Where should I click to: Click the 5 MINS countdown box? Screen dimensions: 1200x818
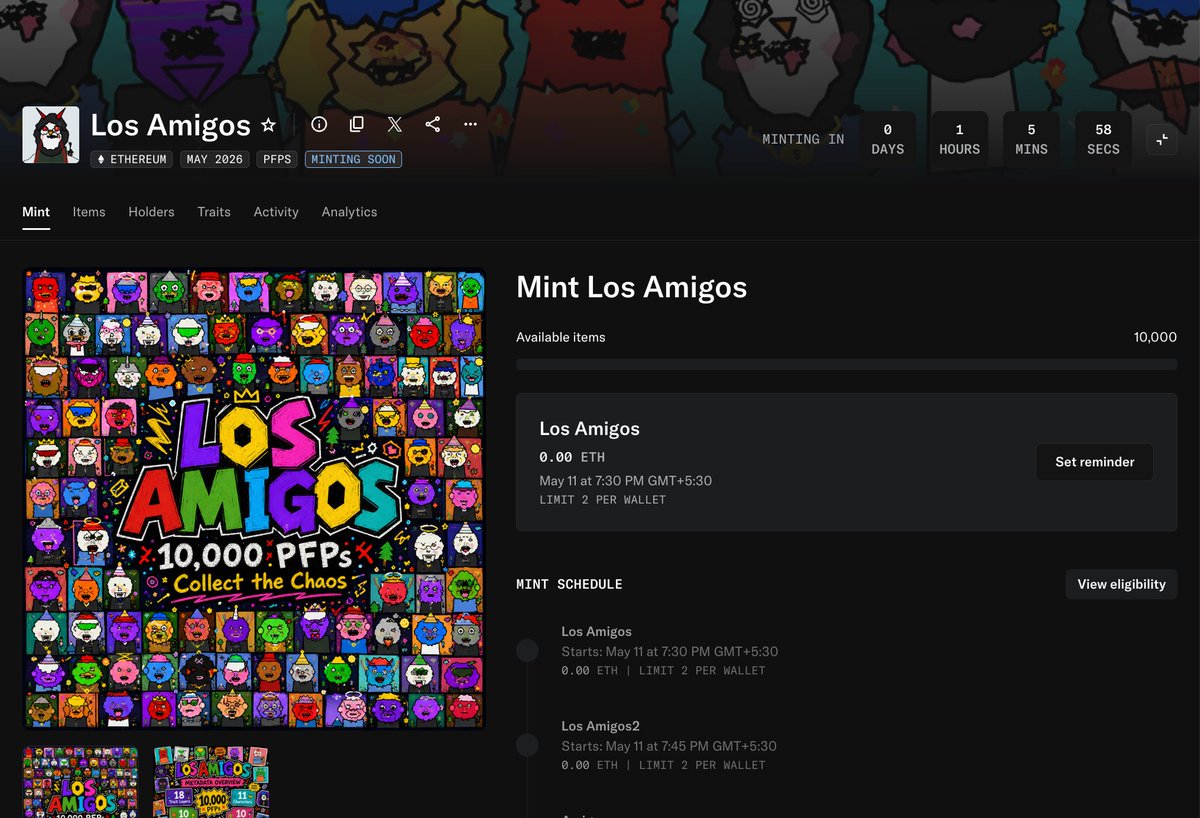coord(1031,139)
